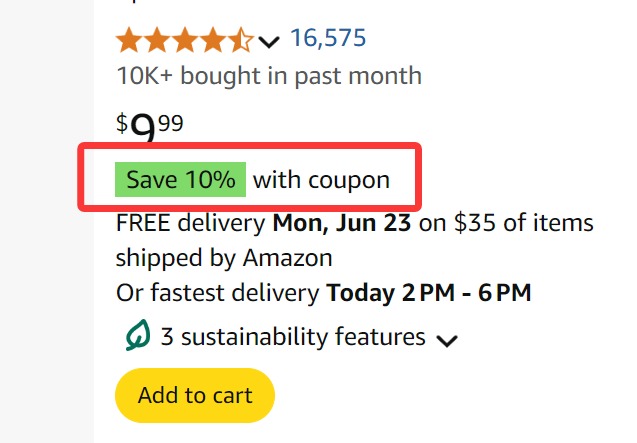Click the "on $35 of items" text
The width and height of the screenshot is (637, 443).
[506, 223]
